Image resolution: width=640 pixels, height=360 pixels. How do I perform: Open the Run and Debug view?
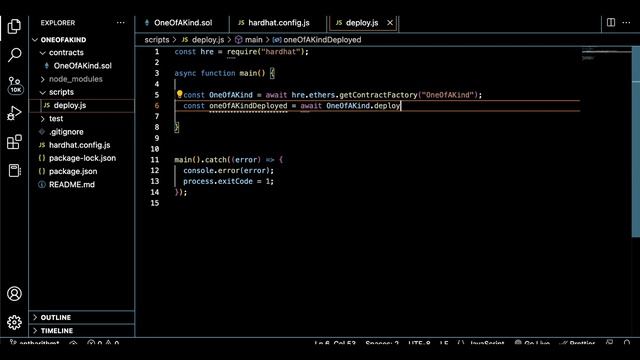[x=14, y=113]
